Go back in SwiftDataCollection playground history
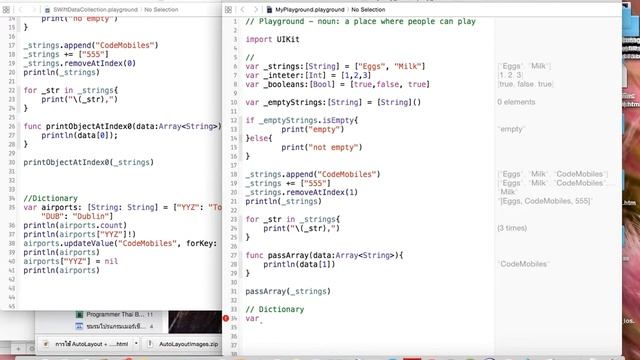This screenshot has height=360, width=640. coord(21,9)
